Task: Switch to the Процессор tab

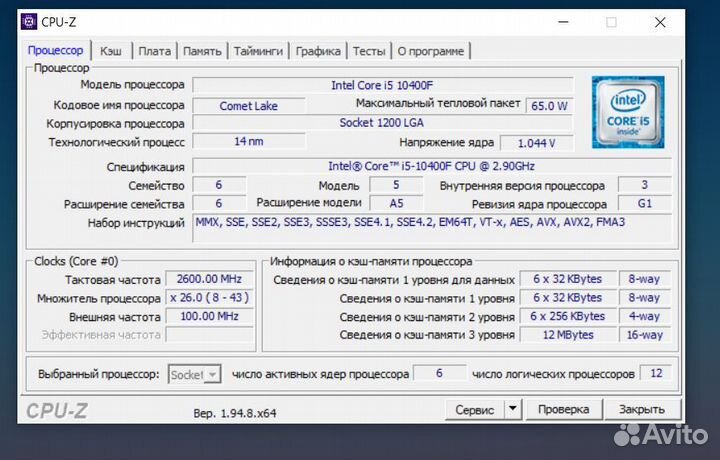Action: 56,50
